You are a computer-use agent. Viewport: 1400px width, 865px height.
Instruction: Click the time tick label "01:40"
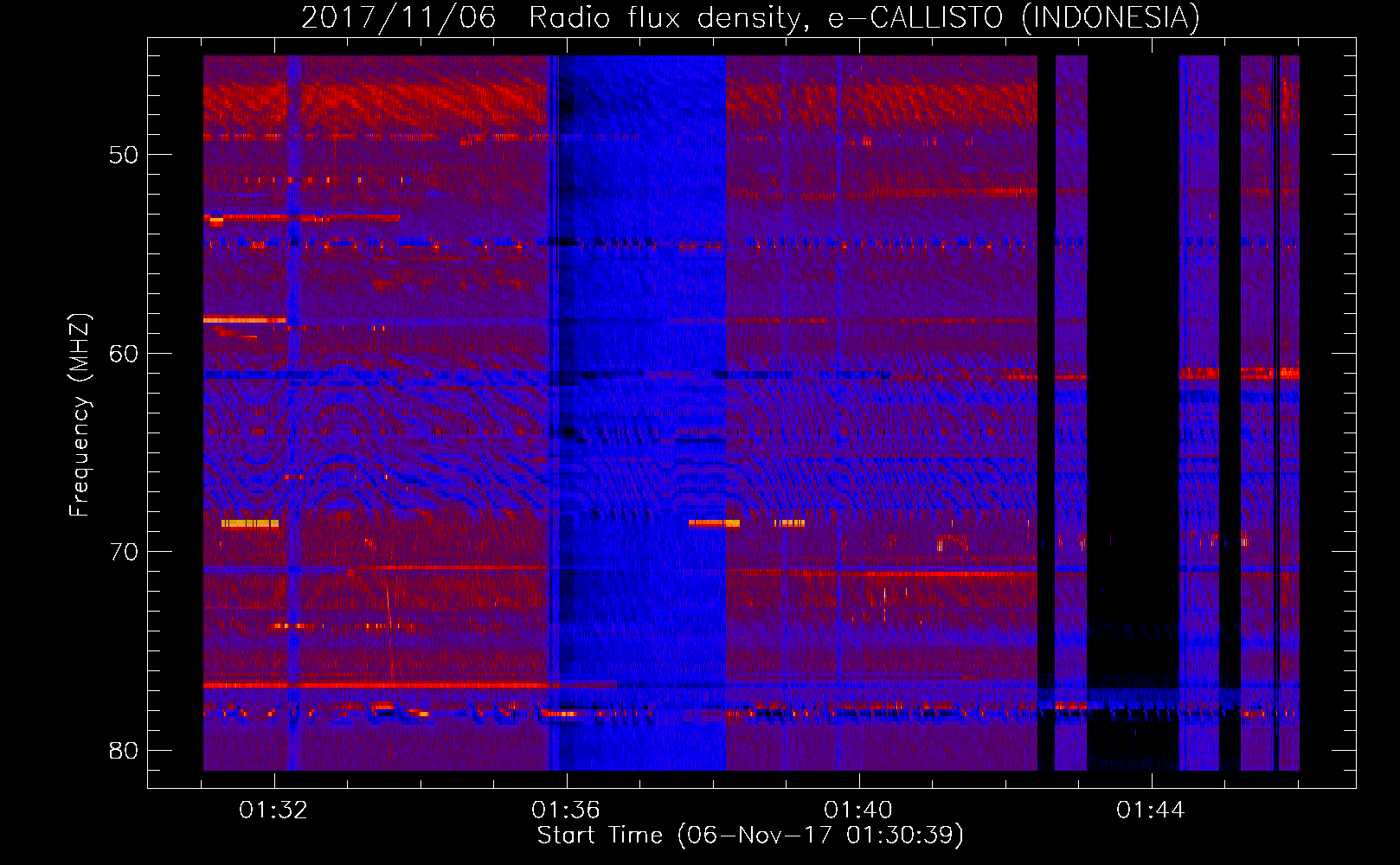(858, 811)
